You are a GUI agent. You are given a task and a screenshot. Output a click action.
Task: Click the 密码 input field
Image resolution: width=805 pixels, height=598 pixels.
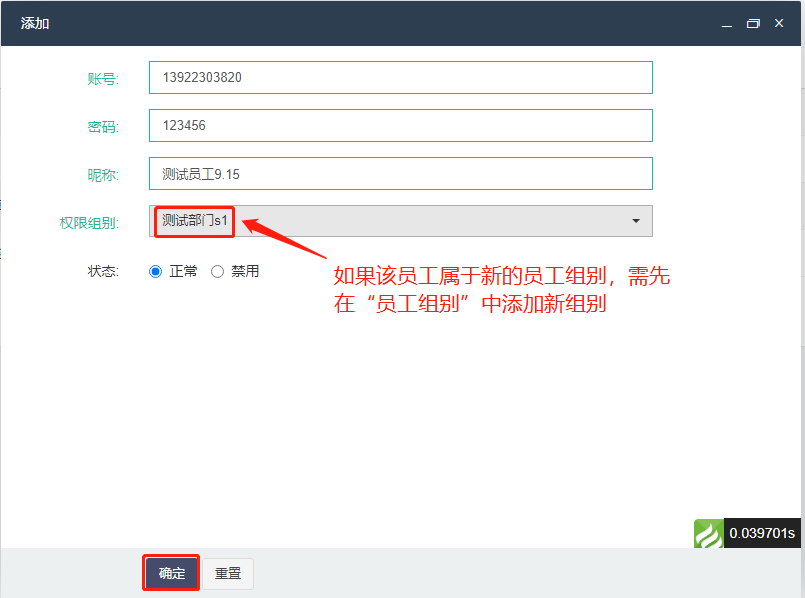(x=400, y=125)
